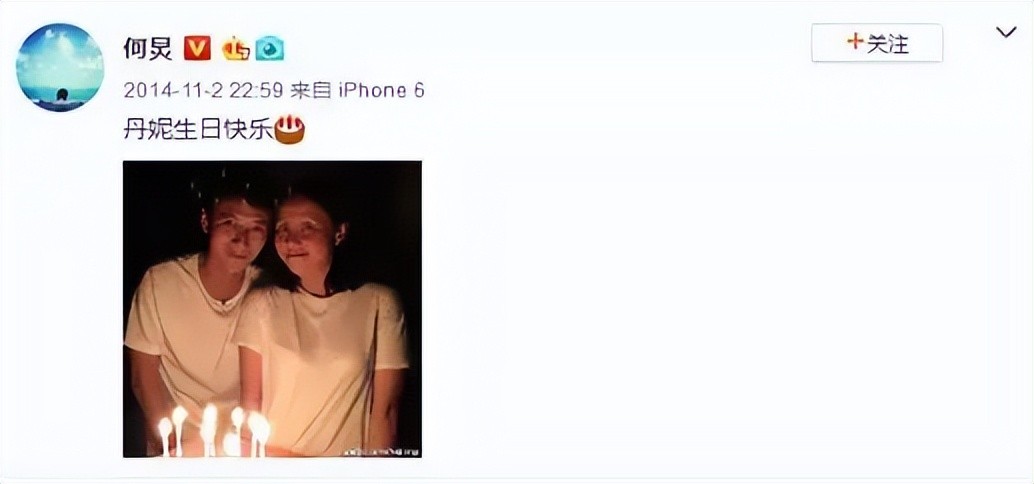The height and width of the screenshot is (484, 1034).
Task: Click the username 何炅
Action: 148,49
